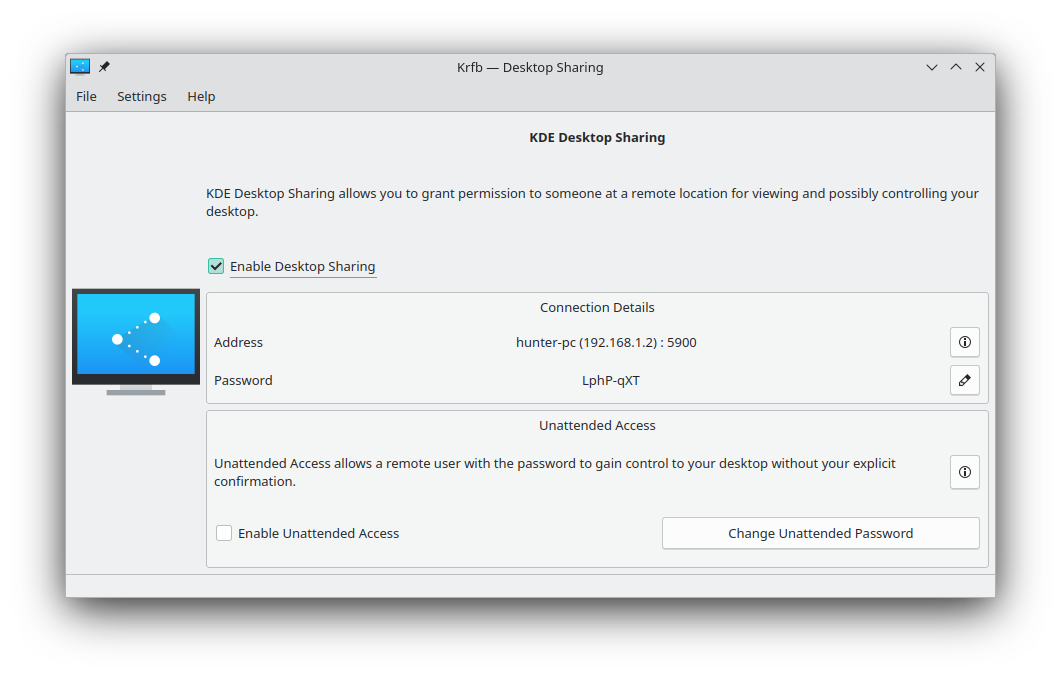Click the Krfb — Desktop Sharing title bar
The width and height of the screenshot is (1062, 676).
[530, 68]
